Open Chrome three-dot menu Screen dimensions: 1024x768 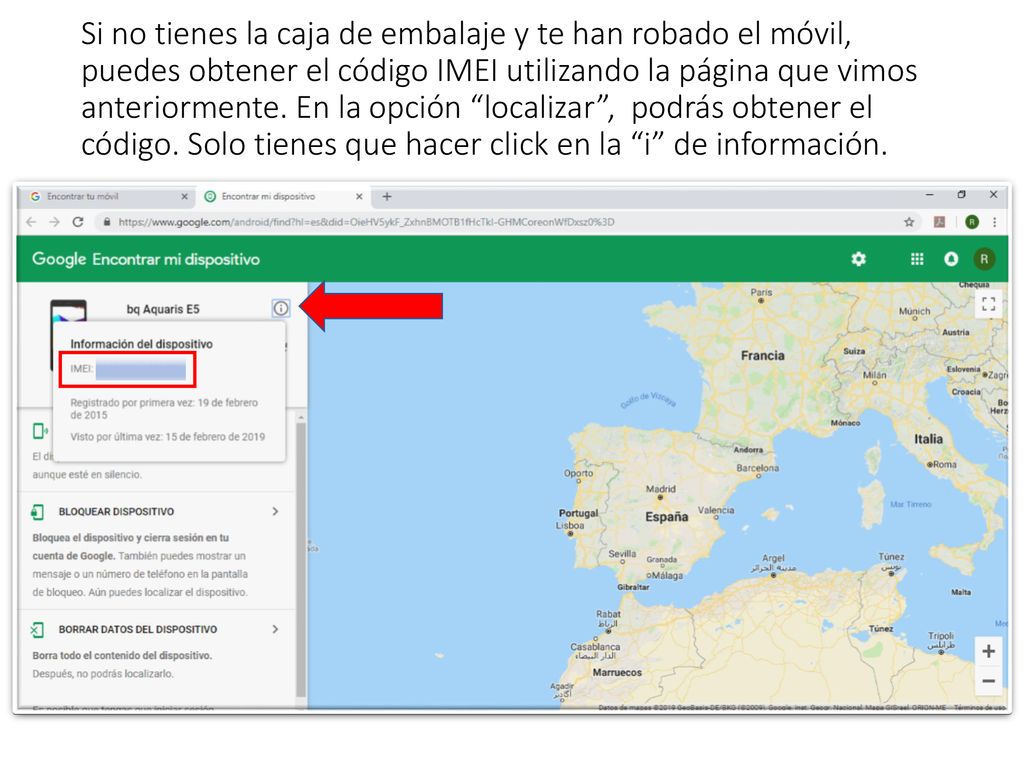pyautogui.click(x=995, y=222)
